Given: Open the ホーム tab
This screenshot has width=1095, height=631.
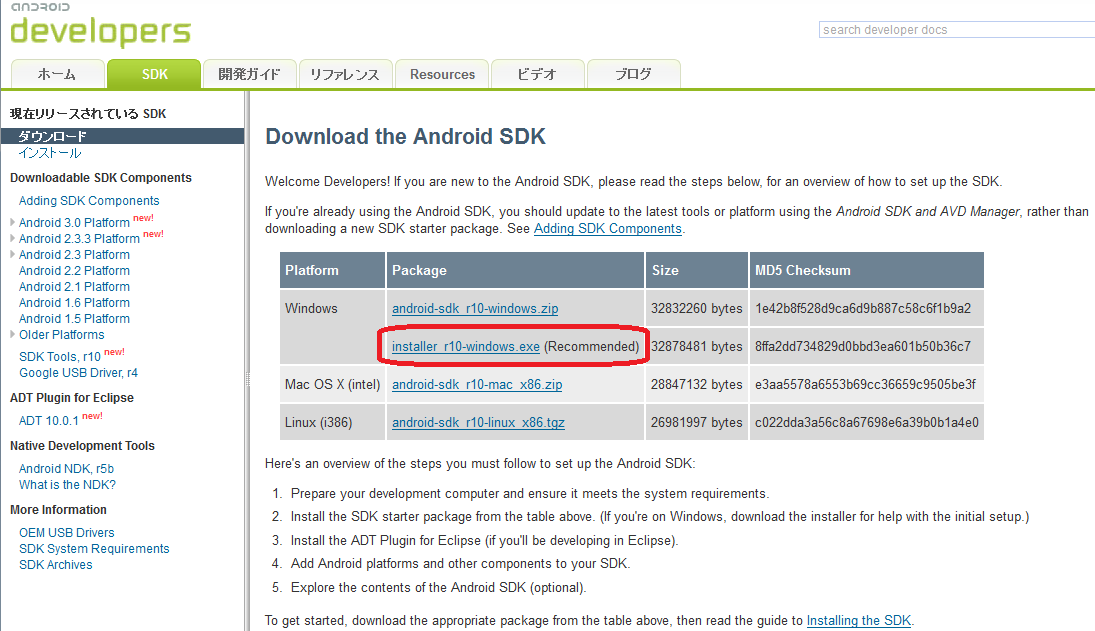Looking at the screenshot, I should [57, 74].
